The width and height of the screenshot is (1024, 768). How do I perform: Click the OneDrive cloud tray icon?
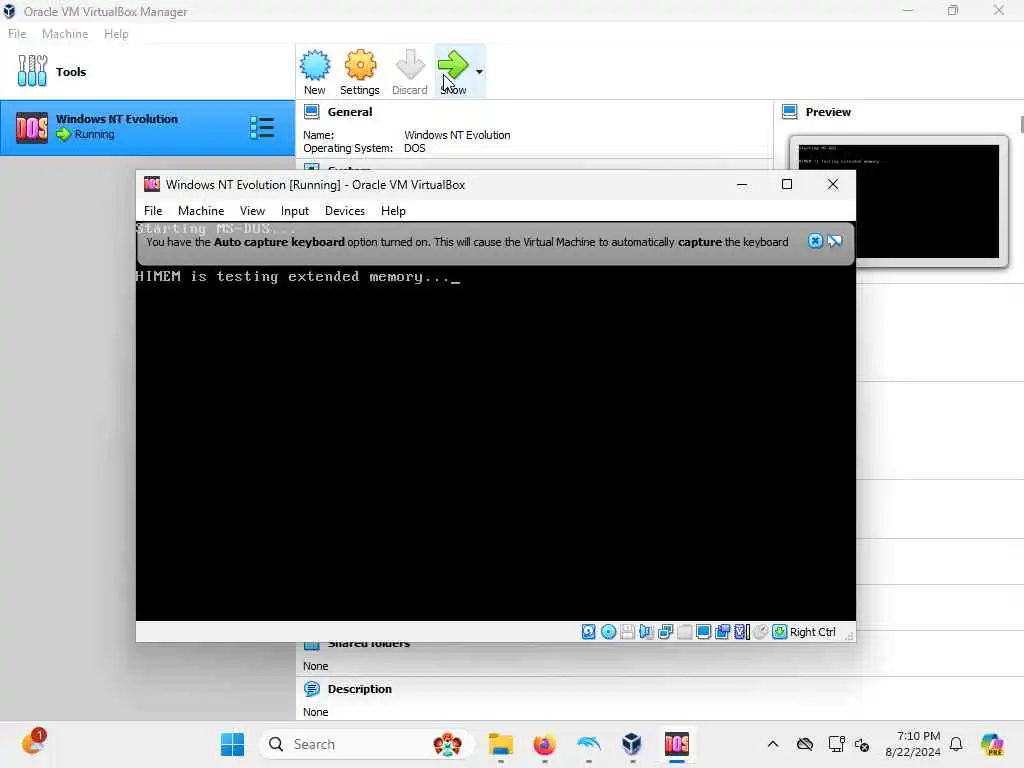tap(805, 744)
